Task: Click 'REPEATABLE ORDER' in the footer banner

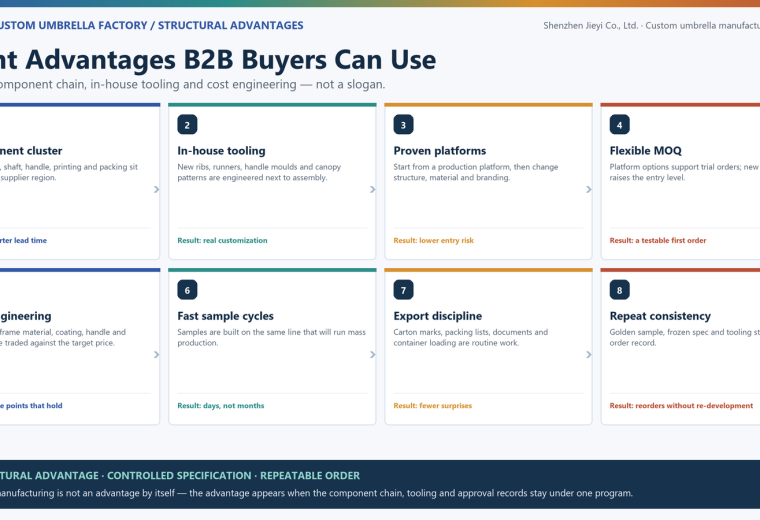Action: [310, 476]
